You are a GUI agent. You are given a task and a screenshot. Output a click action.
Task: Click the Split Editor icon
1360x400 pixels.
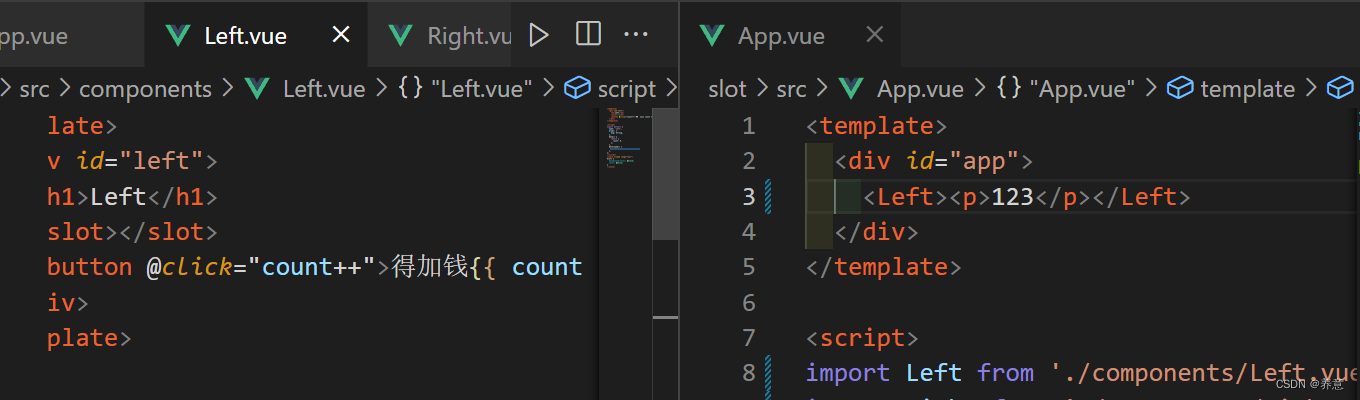pyautogui.click(x=589, y=35)
